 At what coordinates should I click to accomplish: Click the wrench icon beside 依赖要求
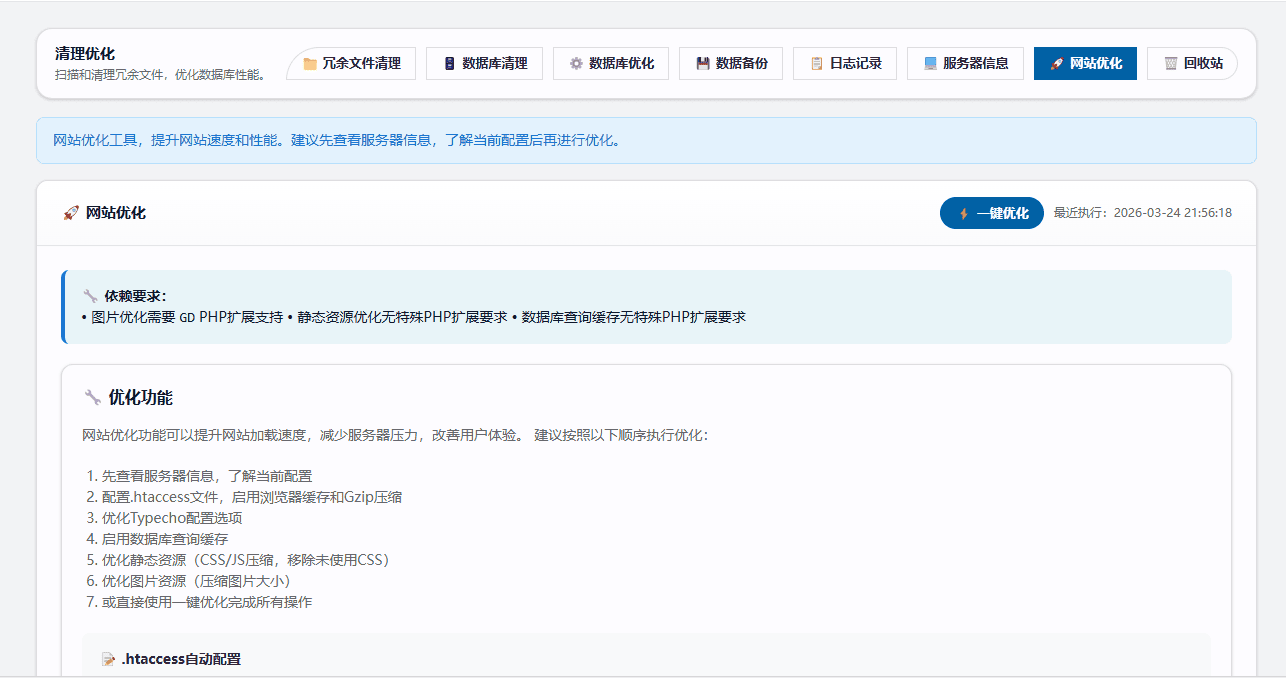pos(91,296)
